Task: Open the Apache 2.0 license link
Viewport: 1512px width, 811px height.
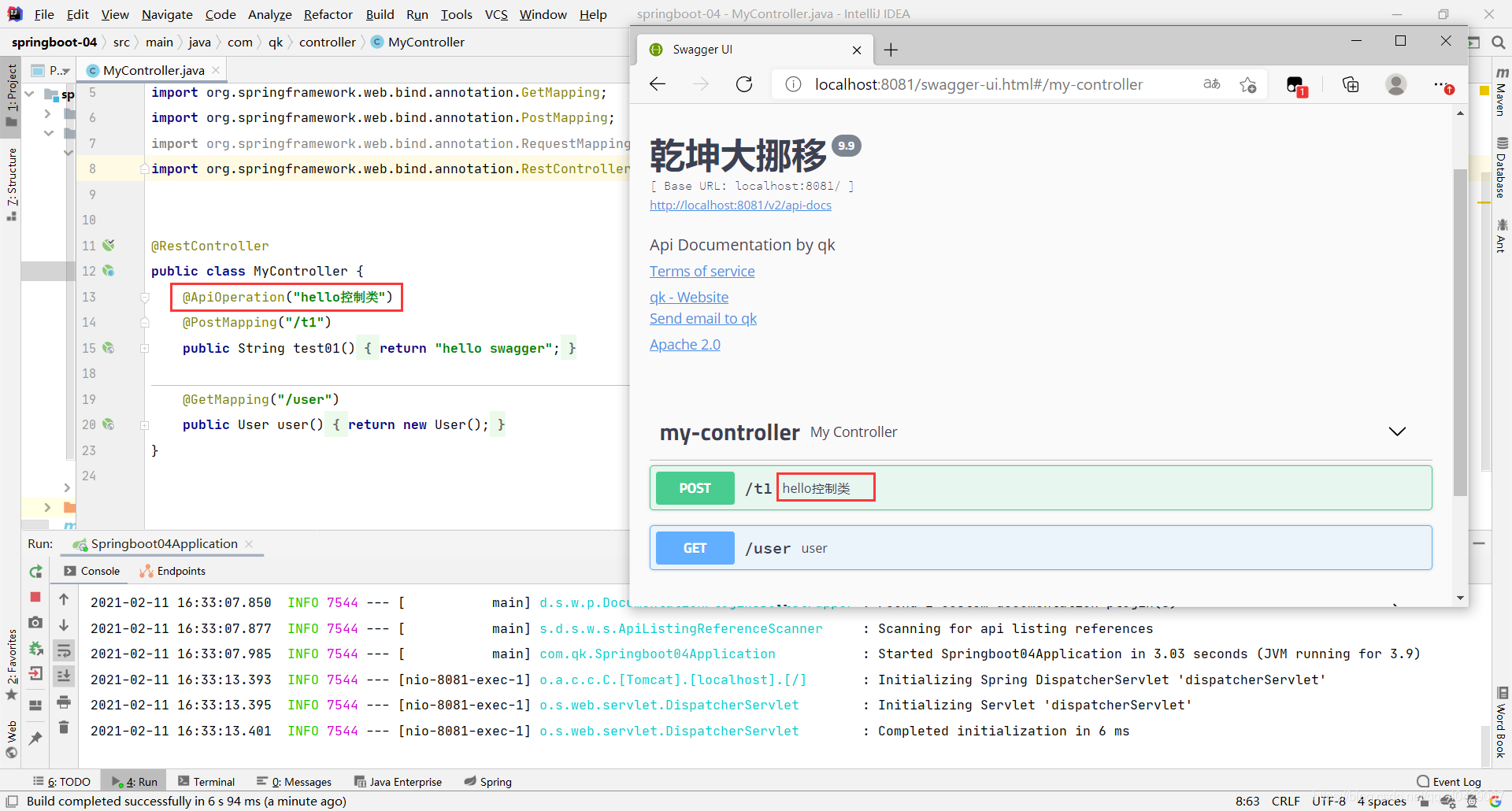Action: [x=684, y=344]
